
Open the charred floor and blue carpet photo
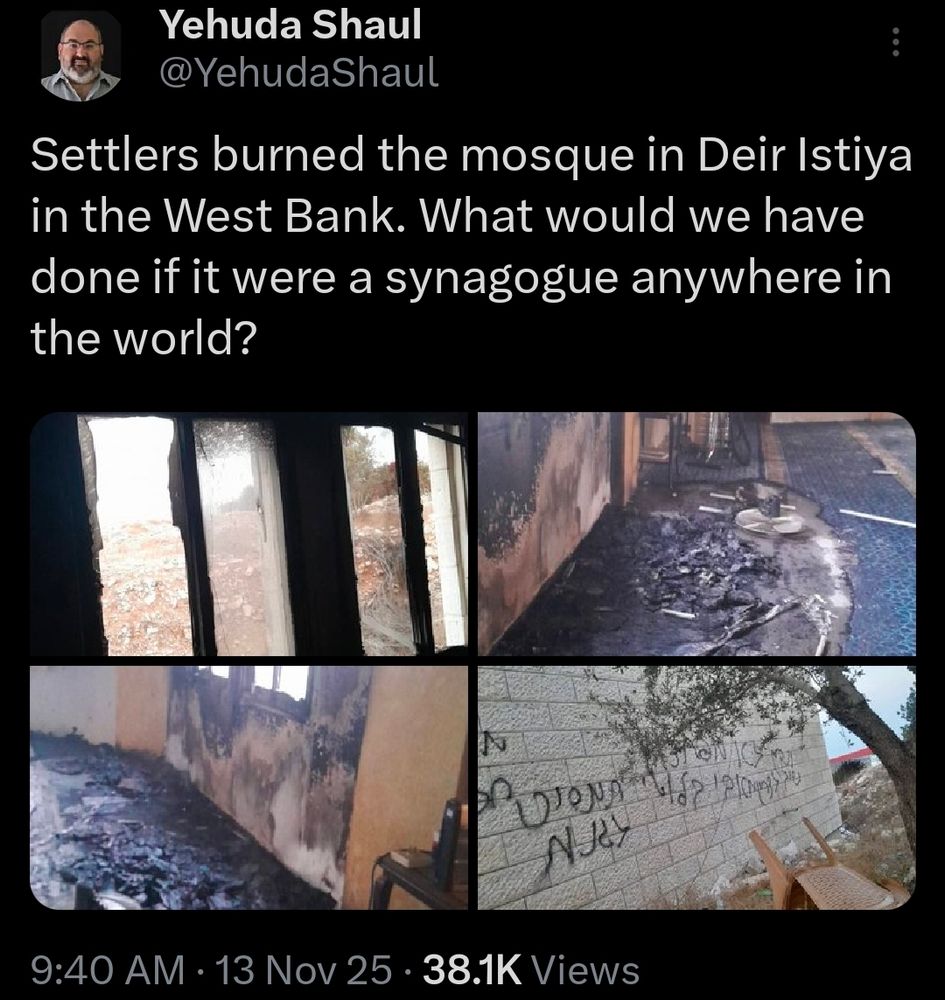(x=697, y=534)
